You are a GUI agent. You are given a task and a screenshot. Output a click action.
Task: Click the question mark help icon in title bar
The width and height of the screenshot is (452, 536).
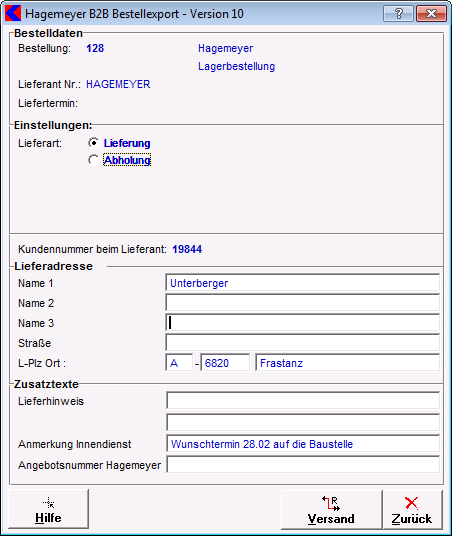coord(398,14)
